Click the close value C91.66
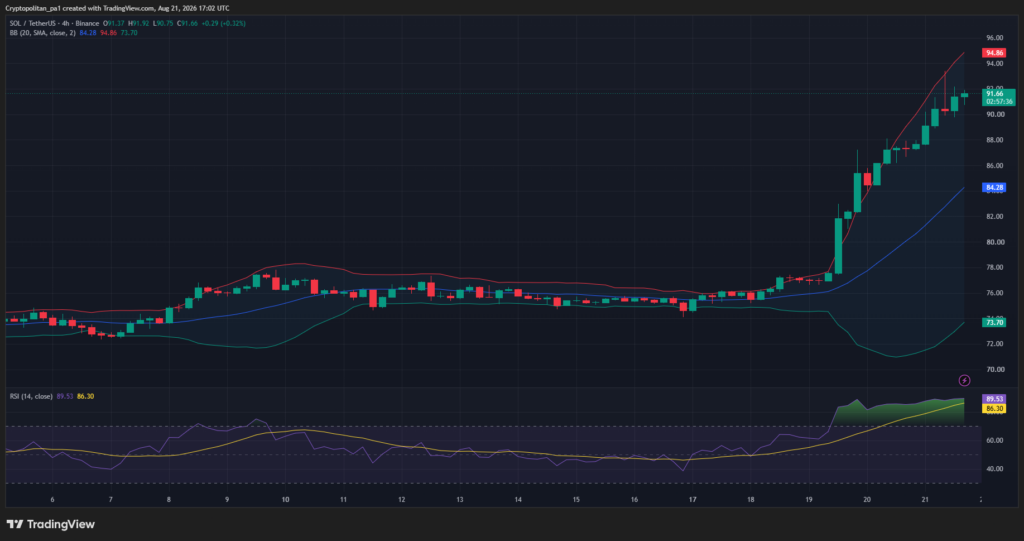Screen dimensions: 1024x541 coord(187,24)
